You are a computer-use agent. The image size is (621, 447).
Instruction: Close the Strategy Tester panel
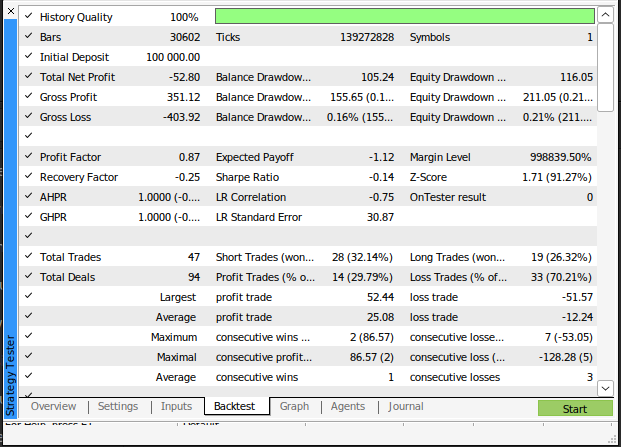(x=11, y=11)
